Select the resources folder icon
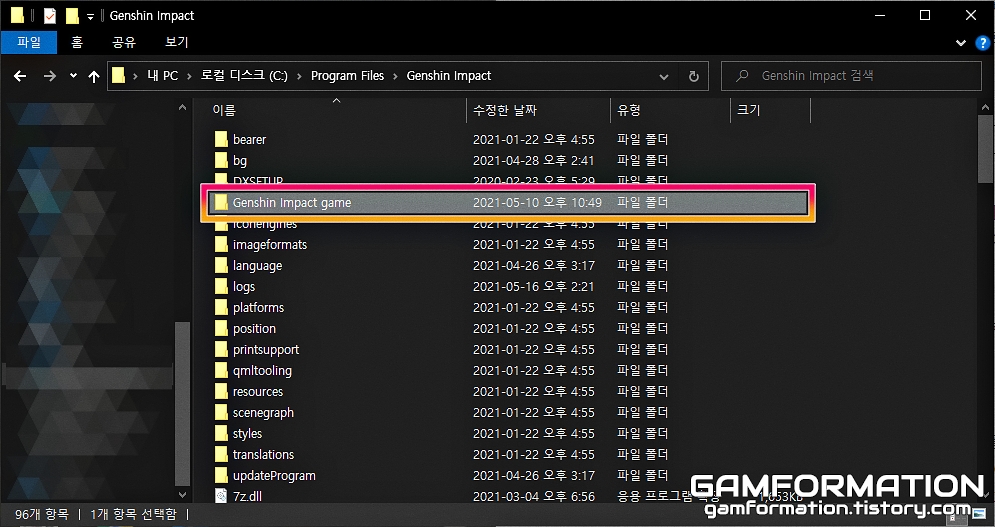995x527 pixels. pyautogui.click(x=221, y=391)
